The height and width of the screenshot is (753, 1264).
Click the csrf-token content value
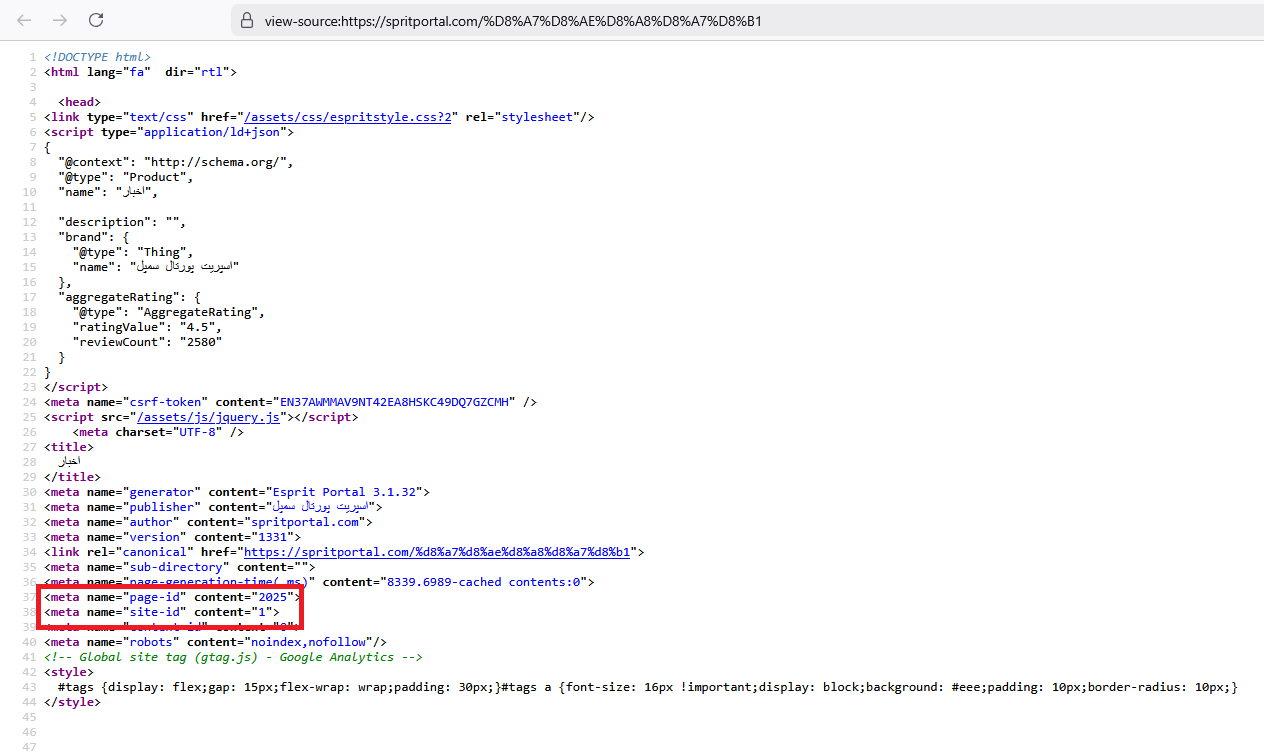pyautogui.click(x=396, y=402)
